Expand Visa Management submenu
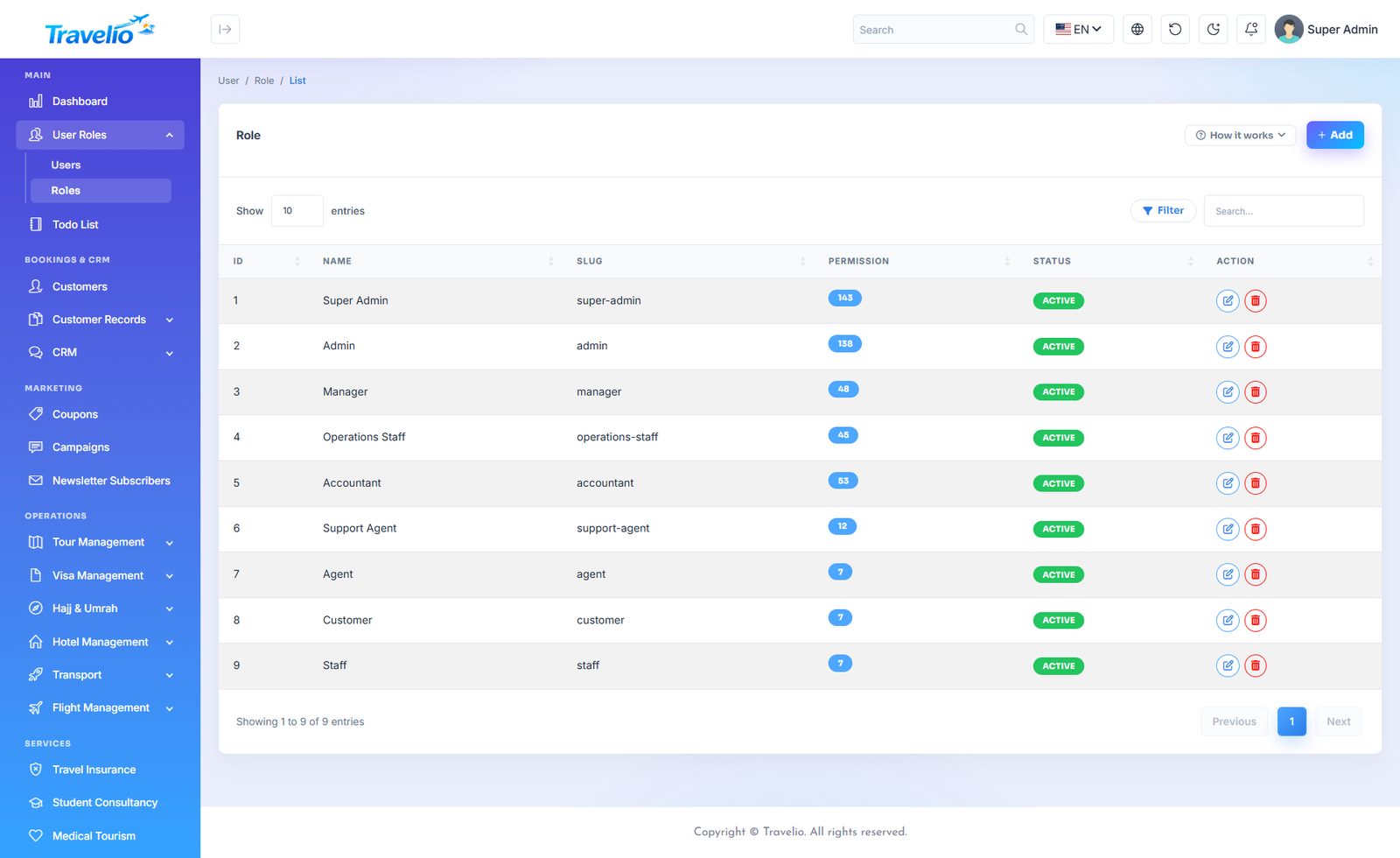1400x858 pixels. (x=100, y=575)
